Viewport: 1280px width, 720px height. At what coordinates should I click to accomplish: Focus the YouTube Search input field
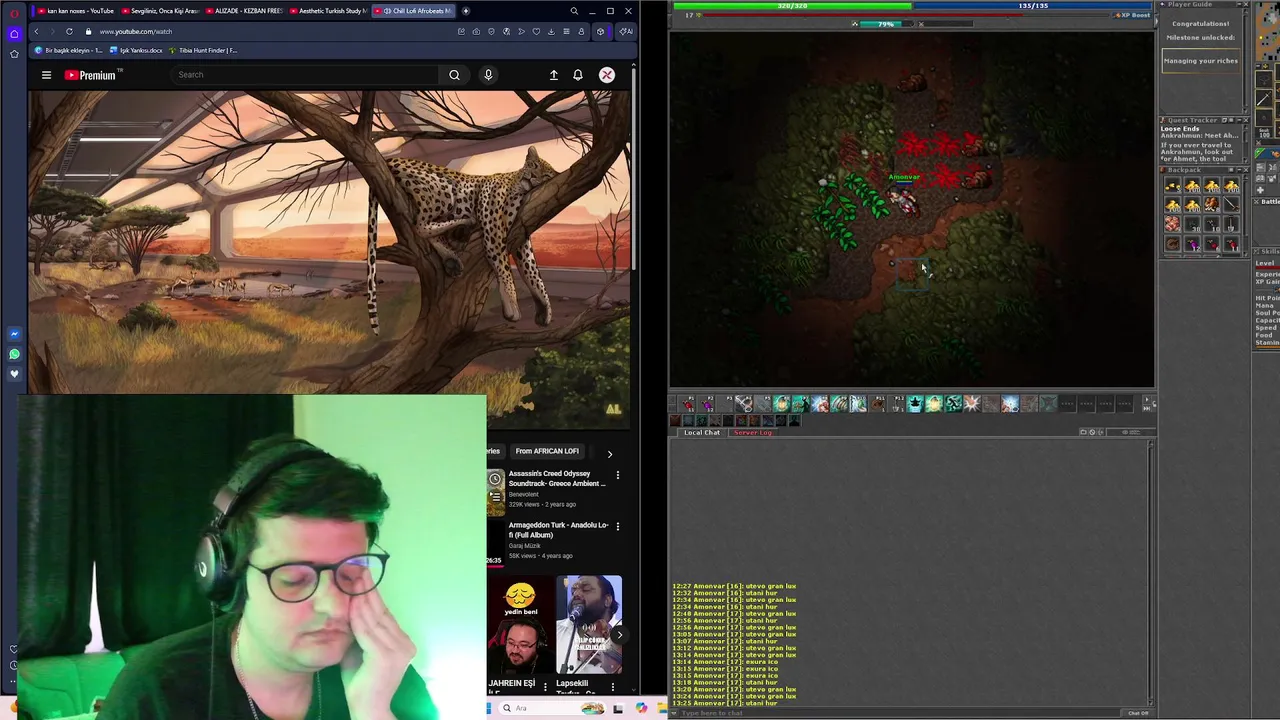(305, 75)
